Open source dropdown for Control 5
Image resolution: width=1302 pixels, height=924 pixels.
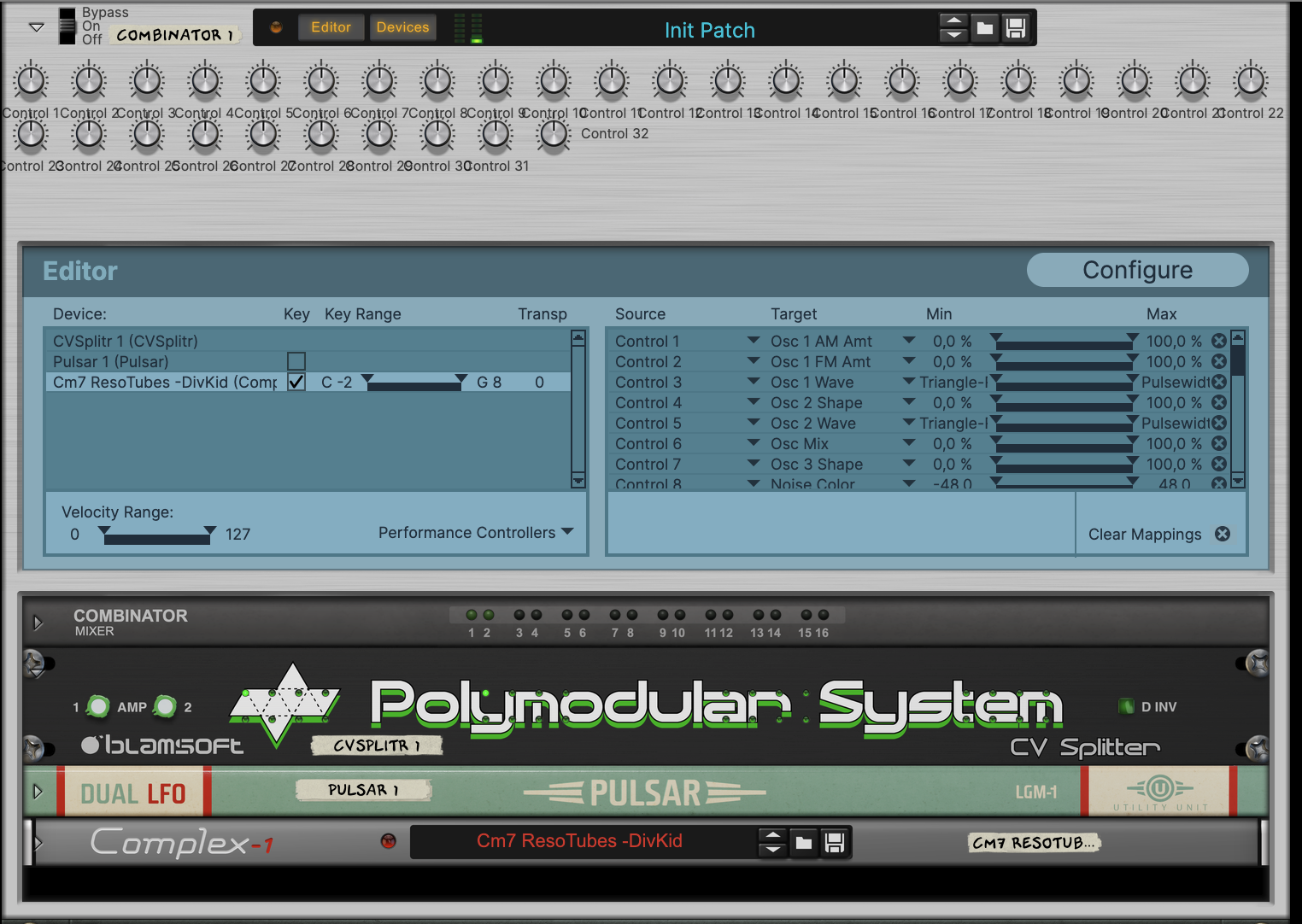754,422
